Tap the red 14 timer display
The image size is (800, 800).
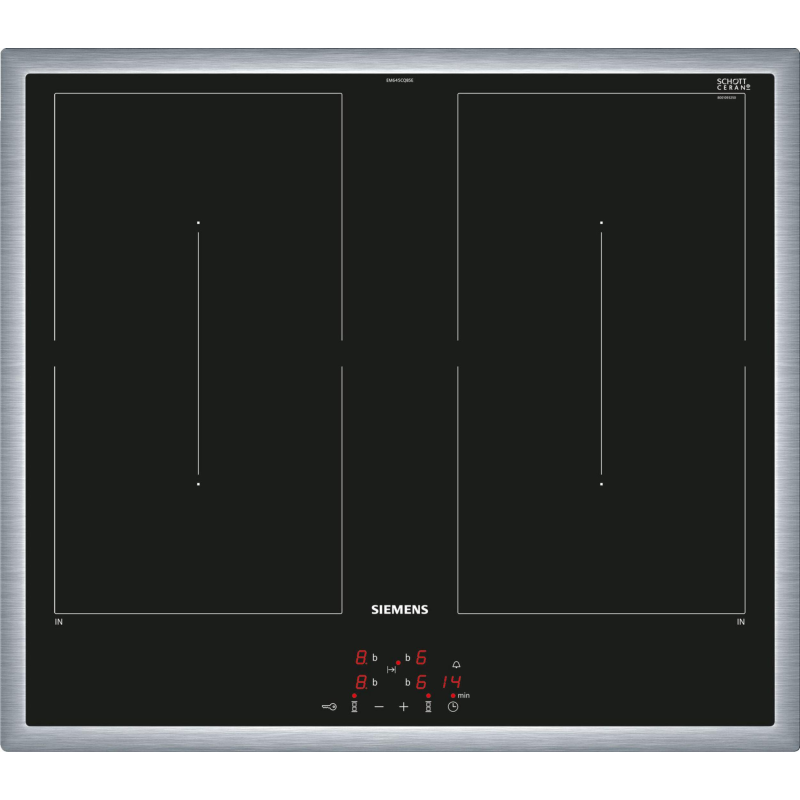[x=450, y=682]
